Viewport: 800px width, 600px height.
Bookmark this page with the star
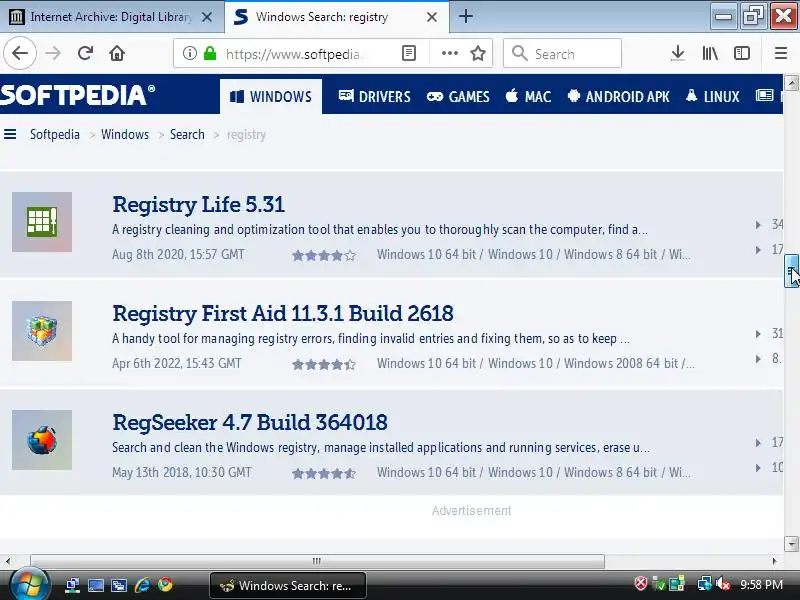(x=478, y=53)
